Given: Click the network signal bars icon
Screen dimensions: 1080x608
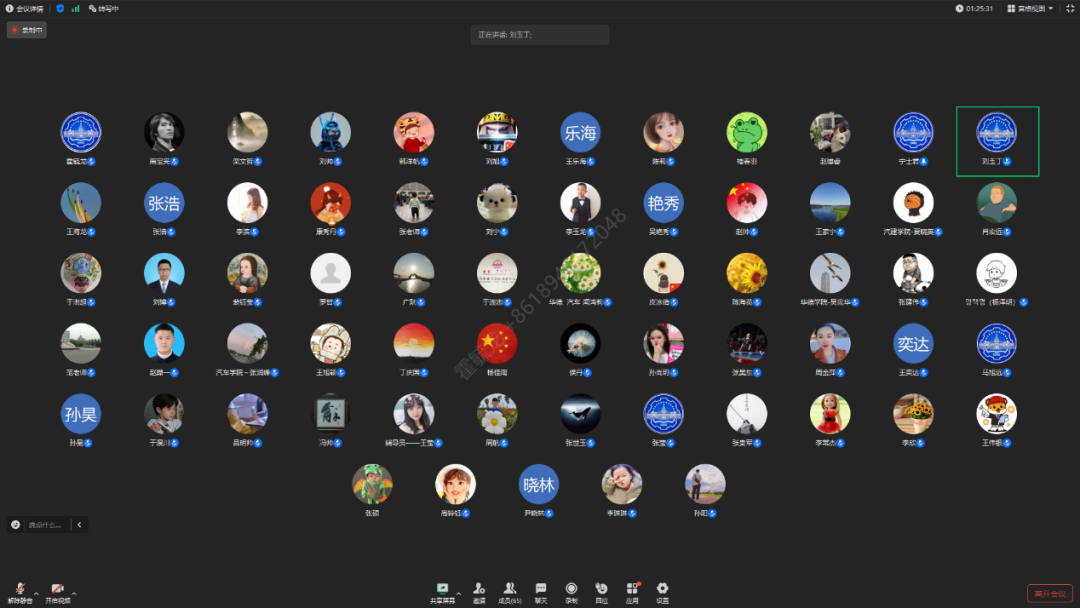Looking at the screenshot, I should (x=75, y=8).
